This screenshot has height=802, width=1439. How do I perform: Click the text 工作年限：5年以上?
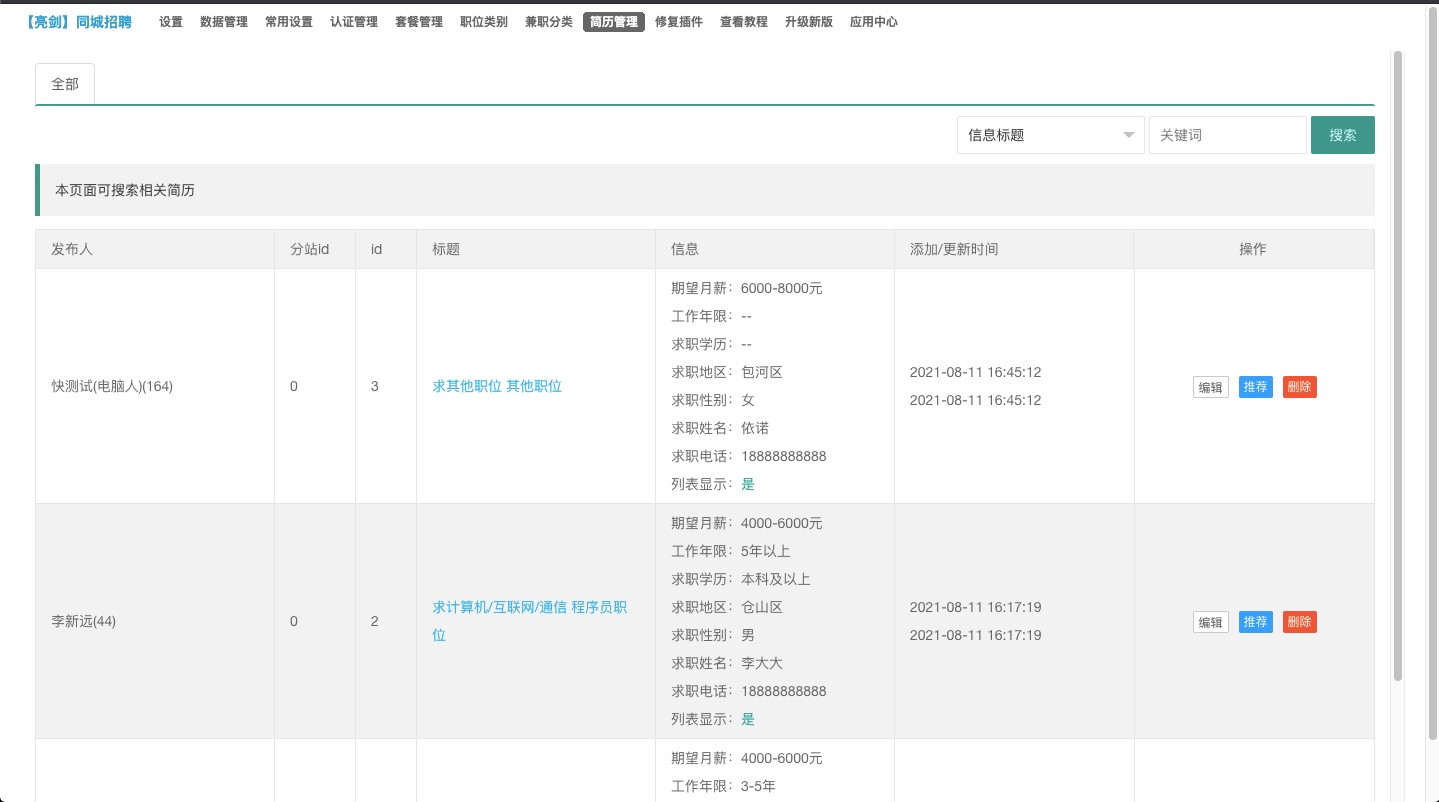point(731,551)
